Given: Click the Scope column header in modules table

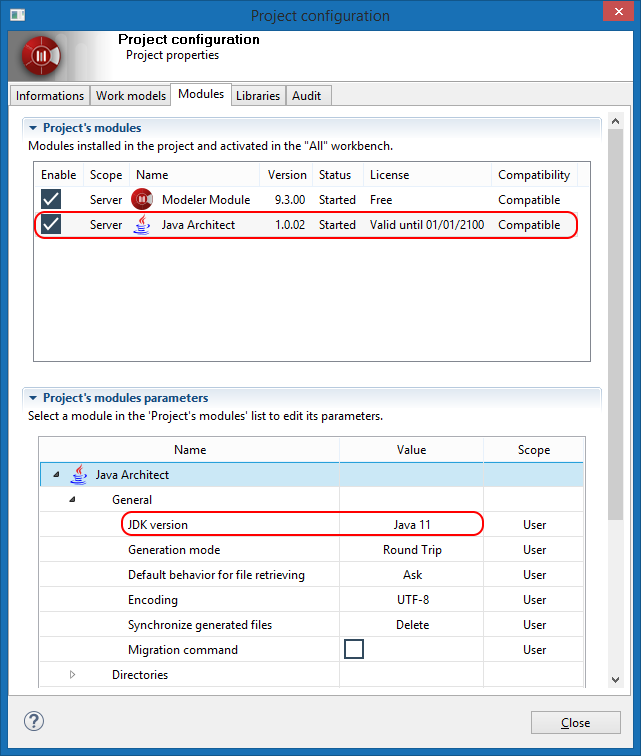Looking at the screenshot, I should [x=106, y=175].
